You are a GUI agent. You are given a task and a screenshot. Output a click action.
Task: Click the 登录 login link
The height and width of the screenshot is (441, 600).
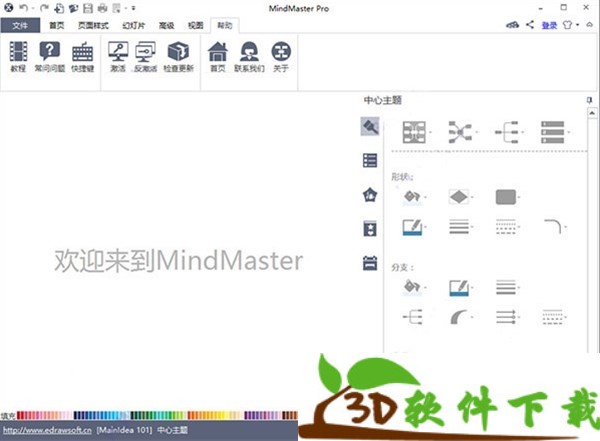[x=549, y=25]
